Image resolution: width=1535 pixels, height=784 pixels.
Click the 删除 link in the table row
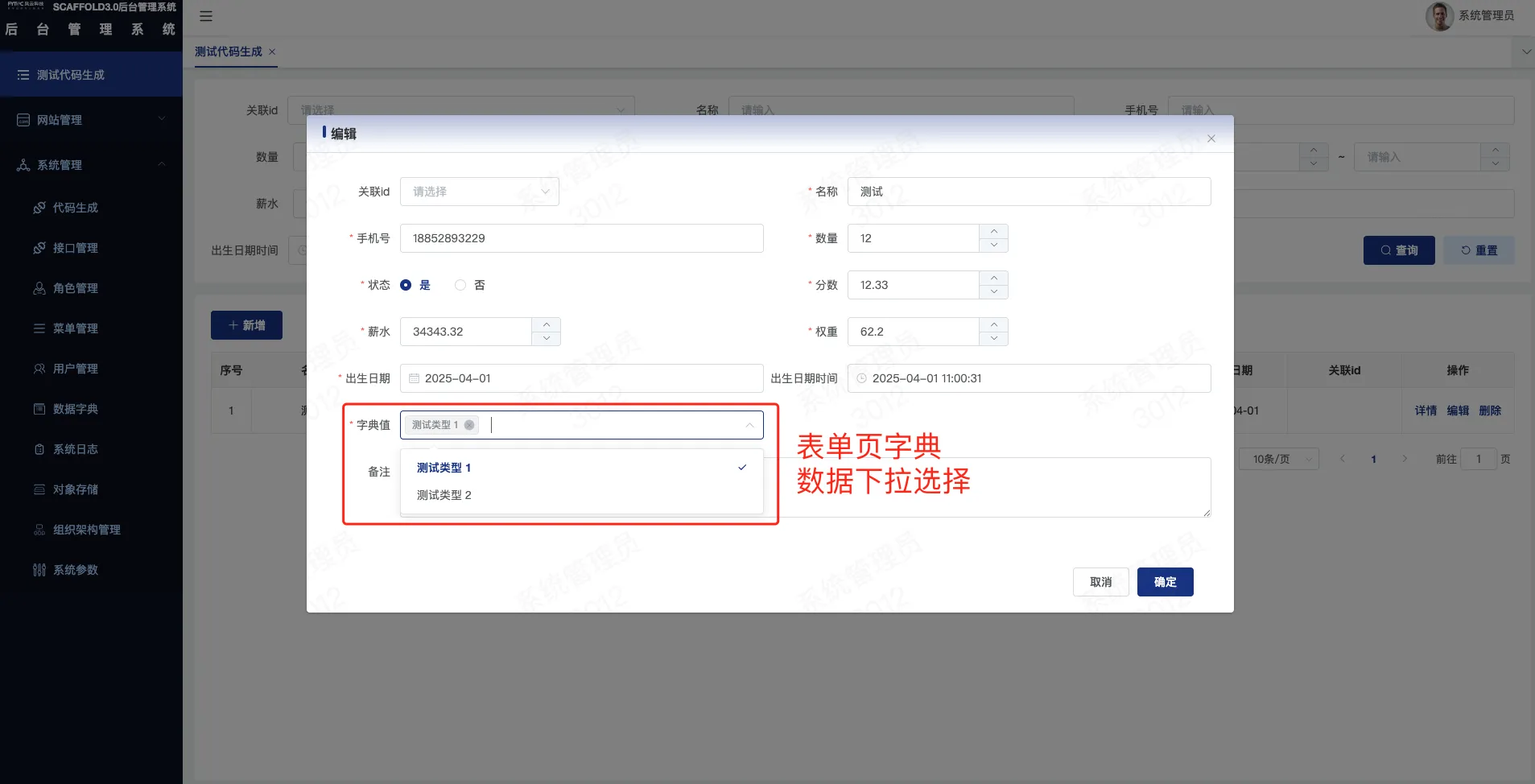point(1490,411)
